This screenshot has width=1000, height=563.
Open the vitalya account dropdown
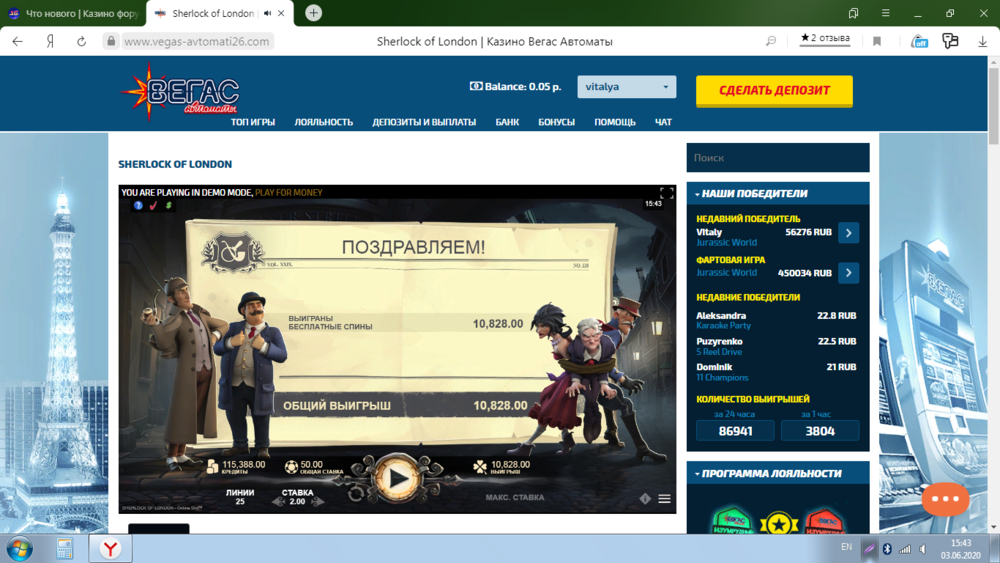point(627,87)
